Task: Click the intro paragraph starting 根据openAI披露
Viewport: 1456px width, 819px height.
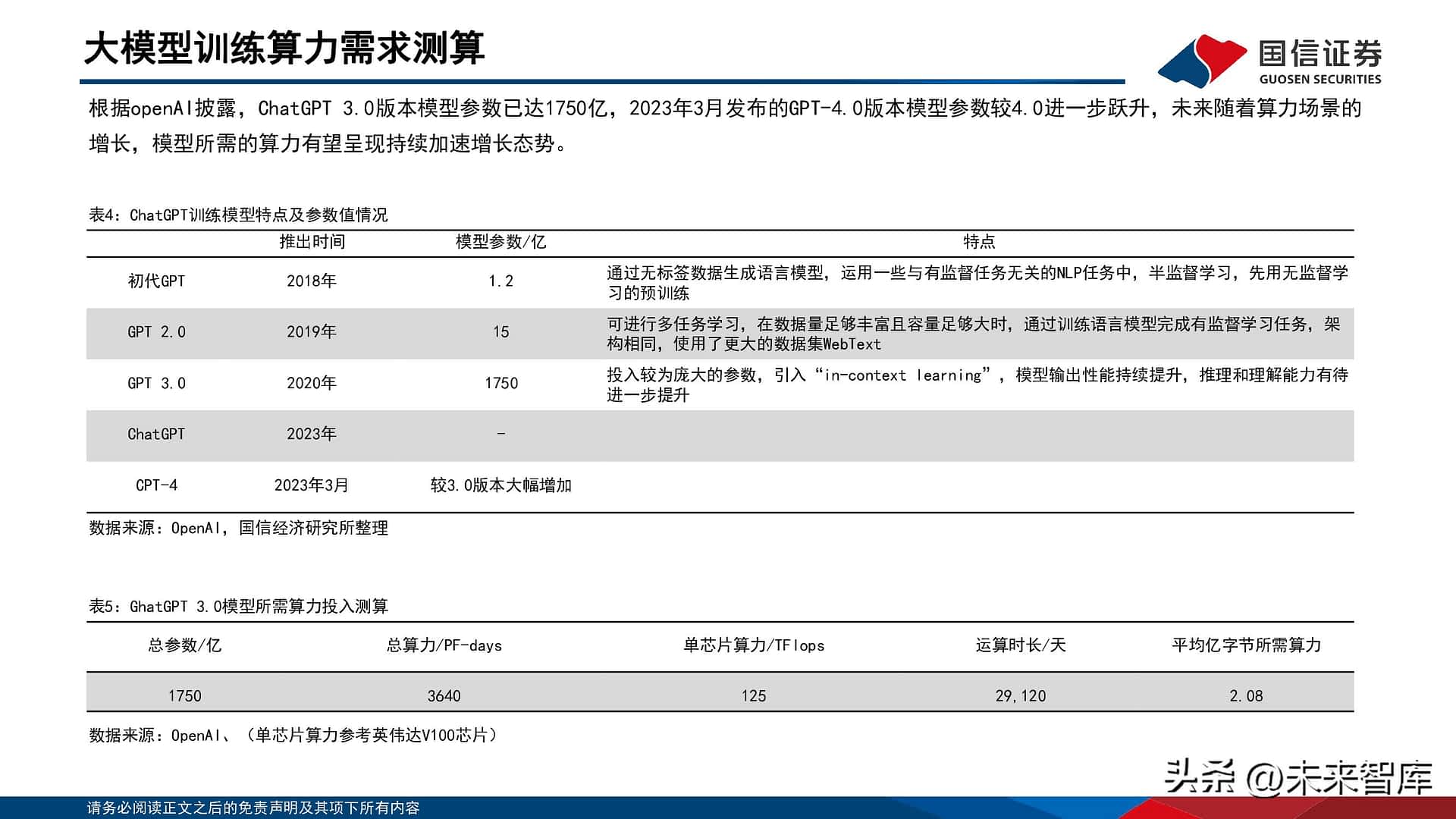Action: point(725,126)
